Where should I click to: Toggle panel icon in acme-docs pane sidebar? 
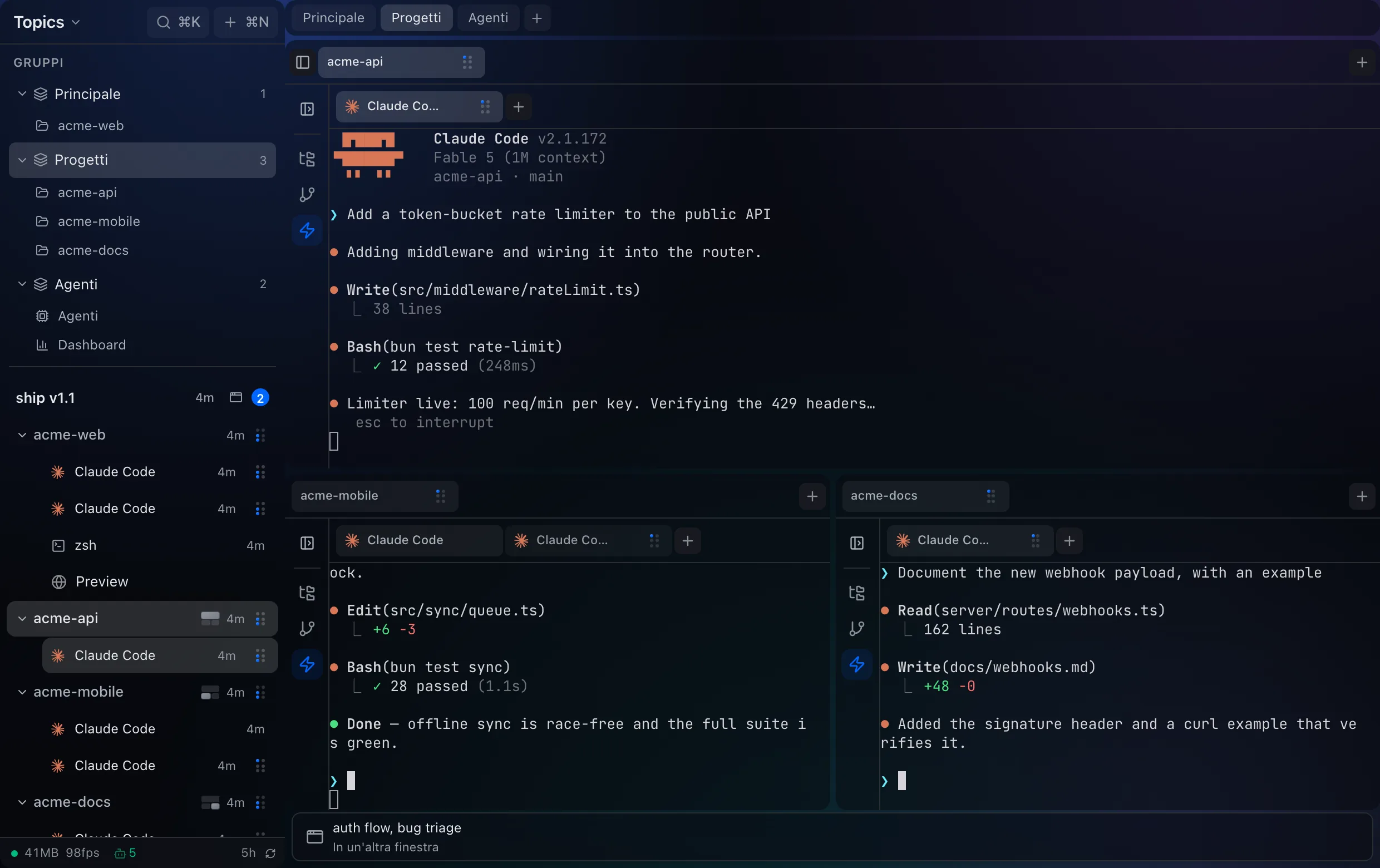pyautogui.click(x=857, y=543)
